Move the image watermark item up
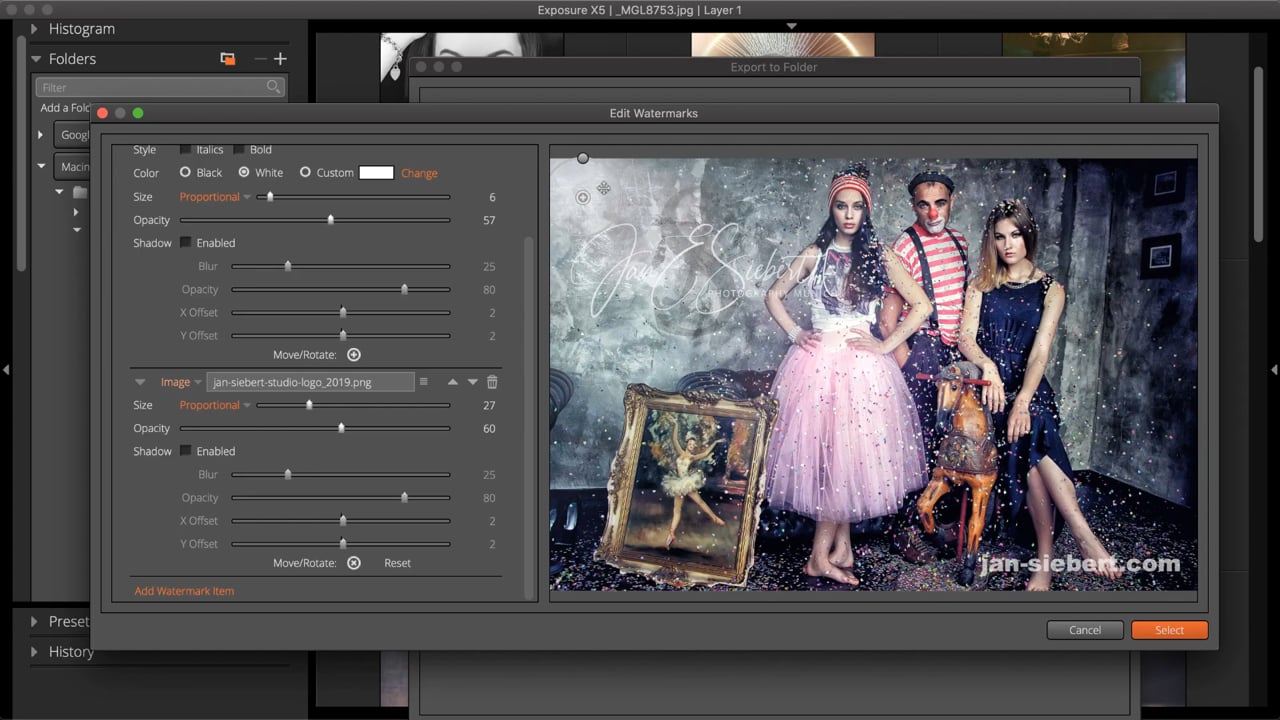Image resolution: width=1280 pixels, height=720 pixels. 453,382
